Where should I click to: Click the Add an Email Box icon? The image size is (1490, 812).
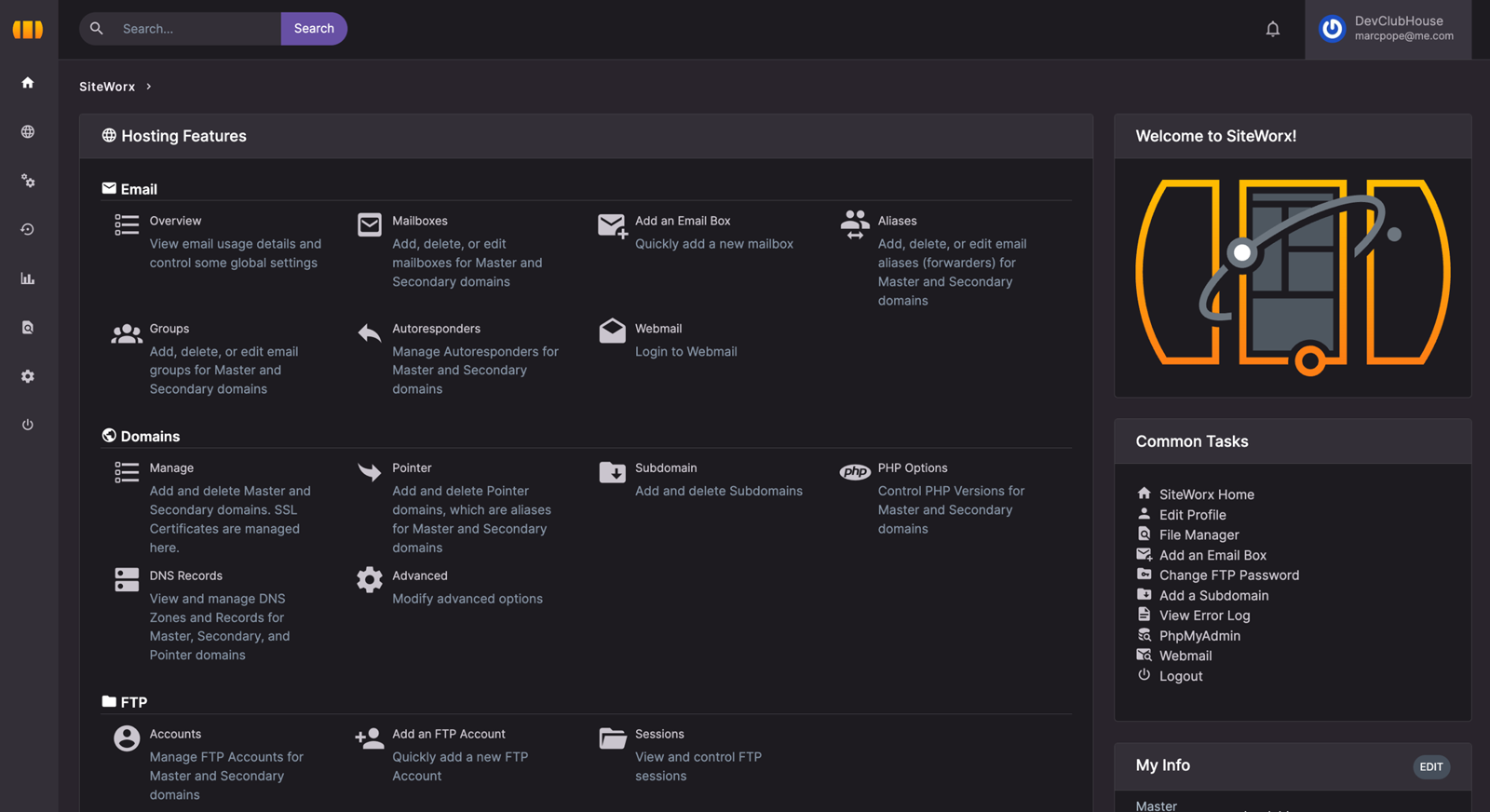[613, 225]
